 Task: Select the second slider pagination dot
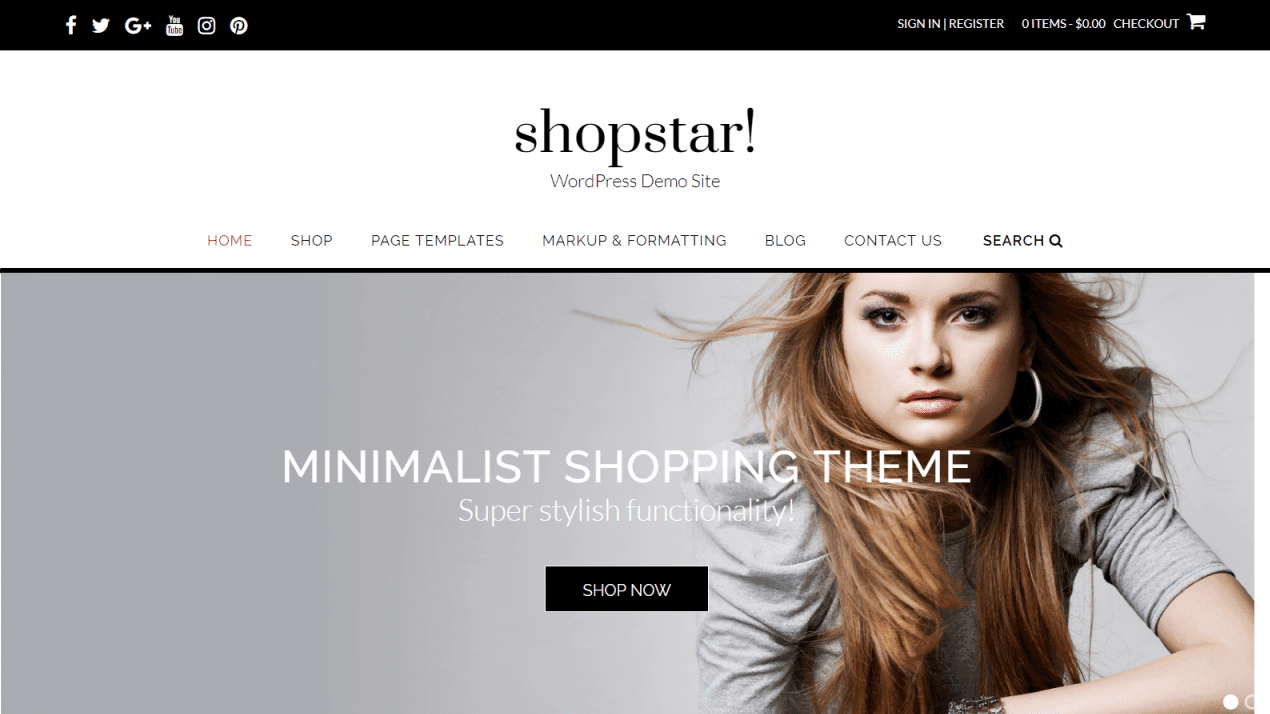click(1250, 702)
